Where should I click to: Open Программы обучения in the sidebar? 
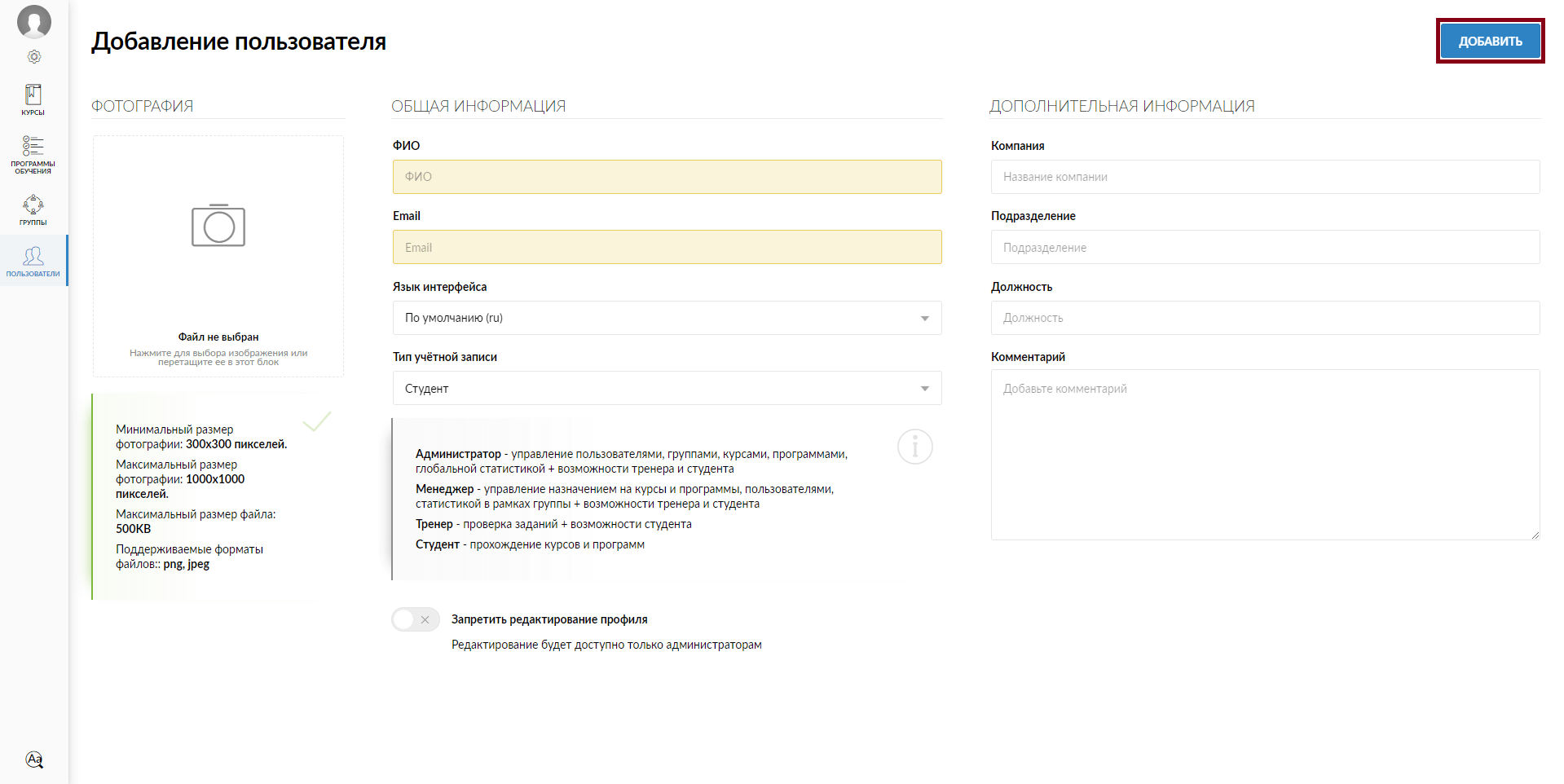pyautogui.click(x=33, y=154)
